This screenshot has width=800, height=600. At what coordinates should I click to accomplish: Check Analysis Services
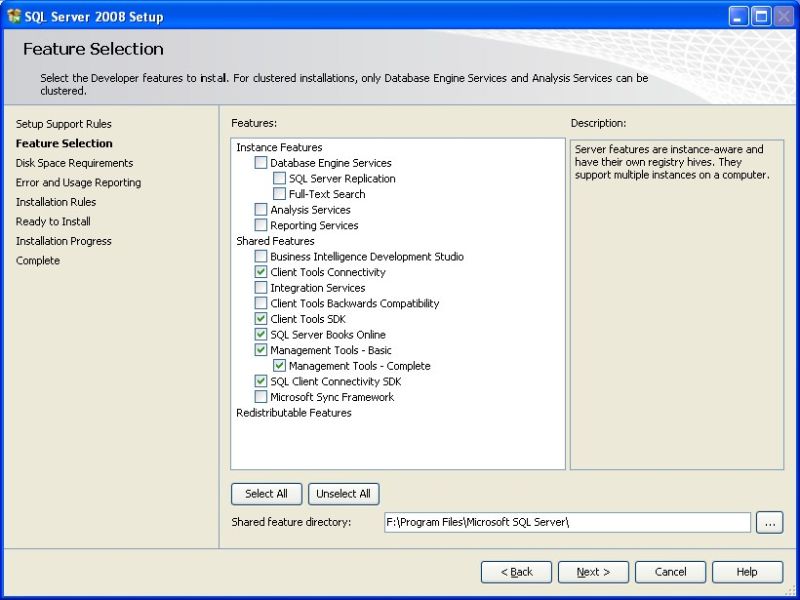click(x=261, y=209)
